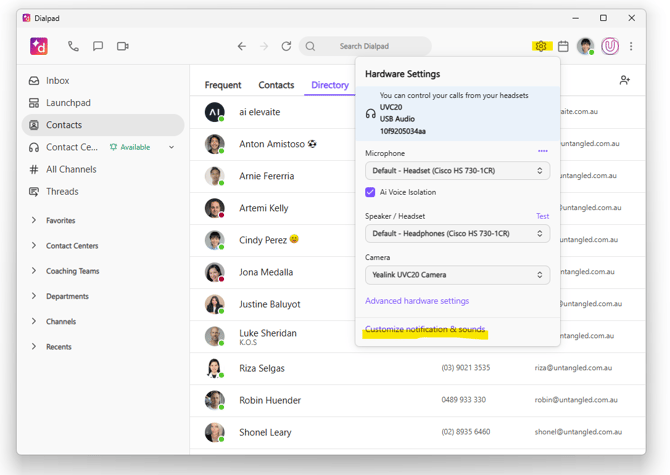The height and width of the screenshot is (475, 670).
Task: Expand the Available status dropdown chevron
Action: tap(171, 147)
